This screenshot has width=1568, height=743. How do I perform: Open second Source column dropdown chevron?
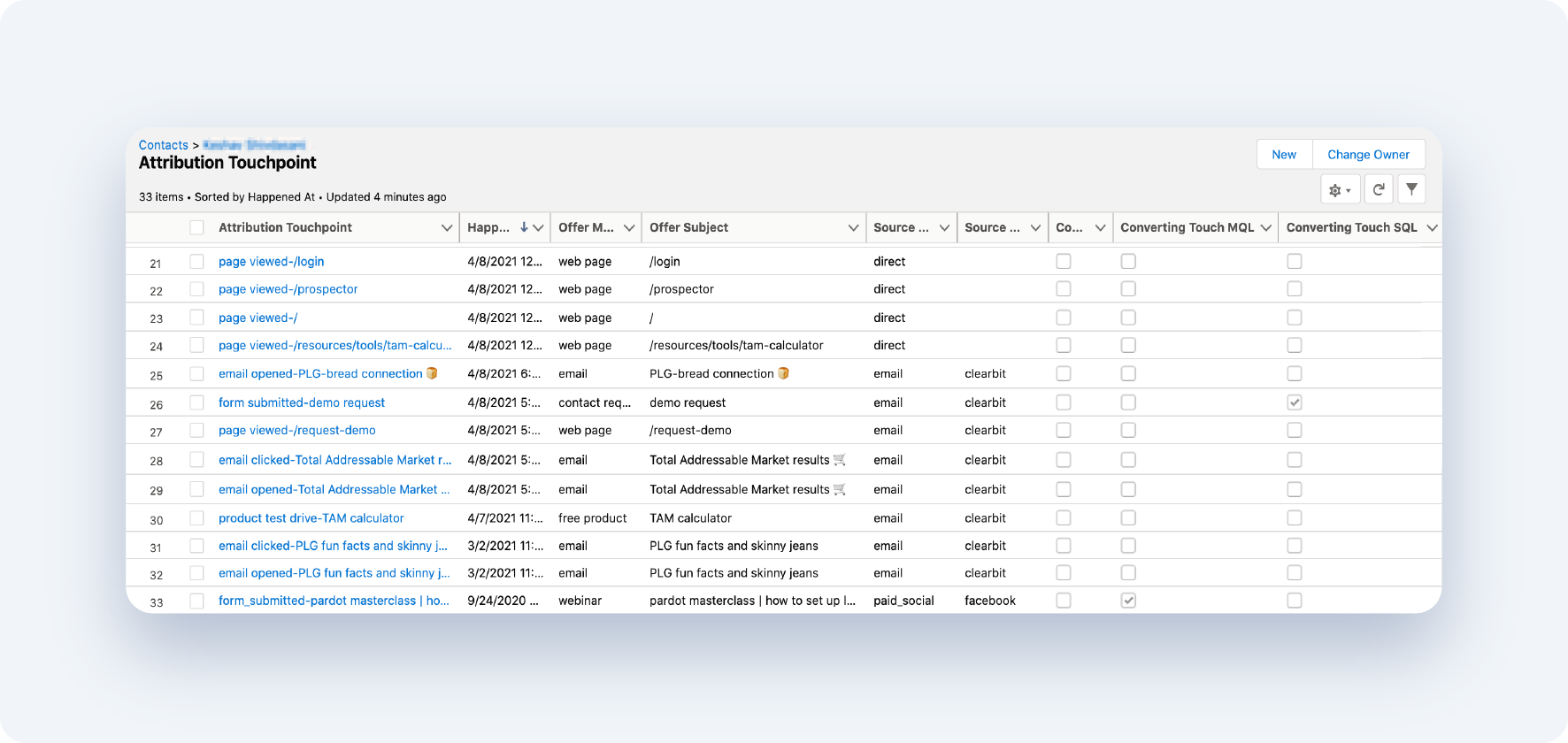pyautogui.click(x=1035, y=227)
